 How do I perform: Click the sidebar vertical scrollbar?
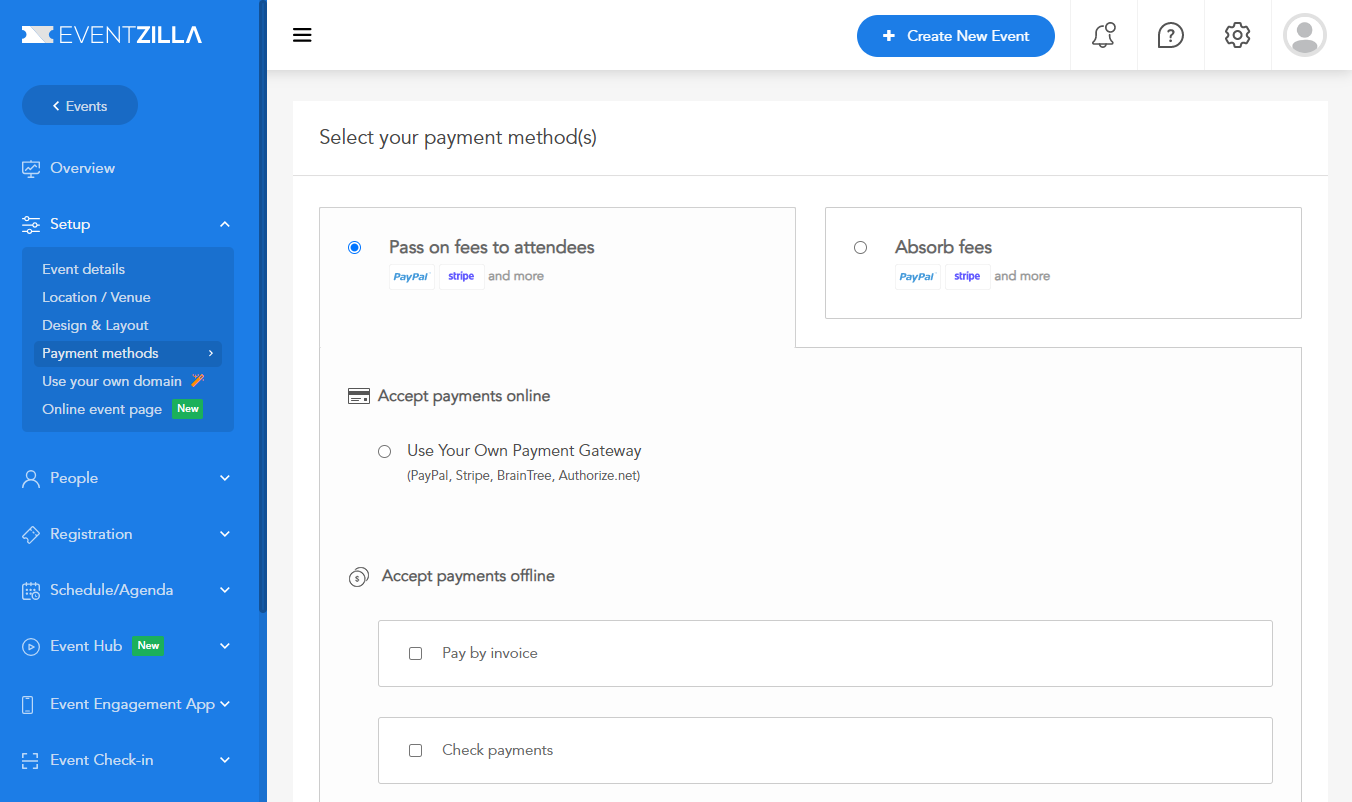pos(263,305)
